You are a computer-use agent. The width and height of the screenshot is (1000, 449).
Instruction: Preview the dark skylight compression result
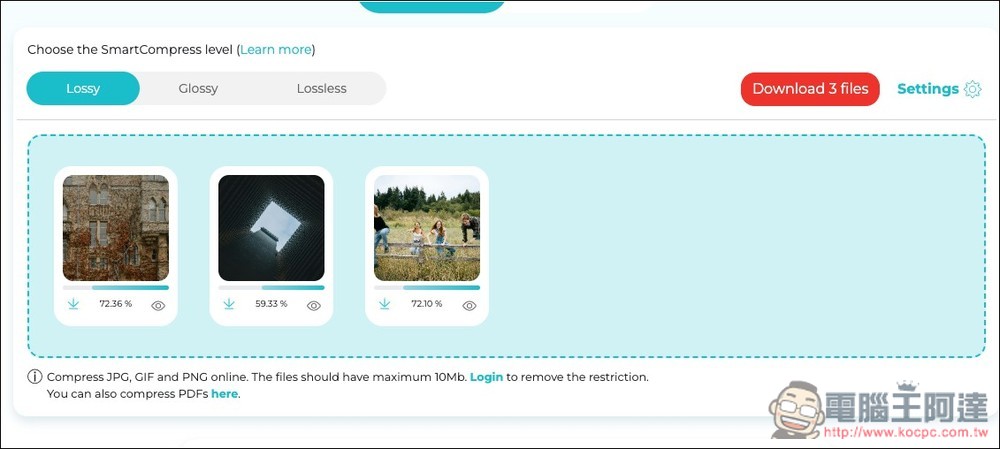[x=314, y=306]
